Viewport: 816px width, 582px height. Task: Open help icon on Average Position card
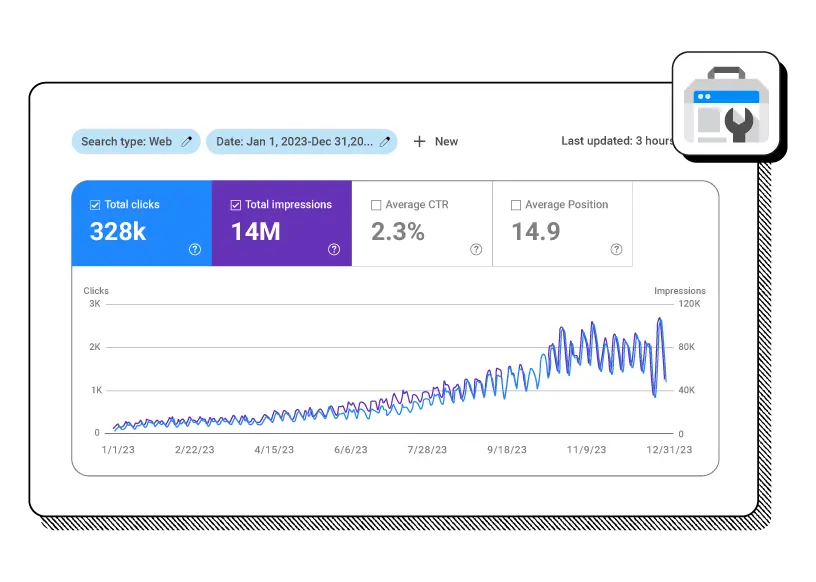point(615,250)
